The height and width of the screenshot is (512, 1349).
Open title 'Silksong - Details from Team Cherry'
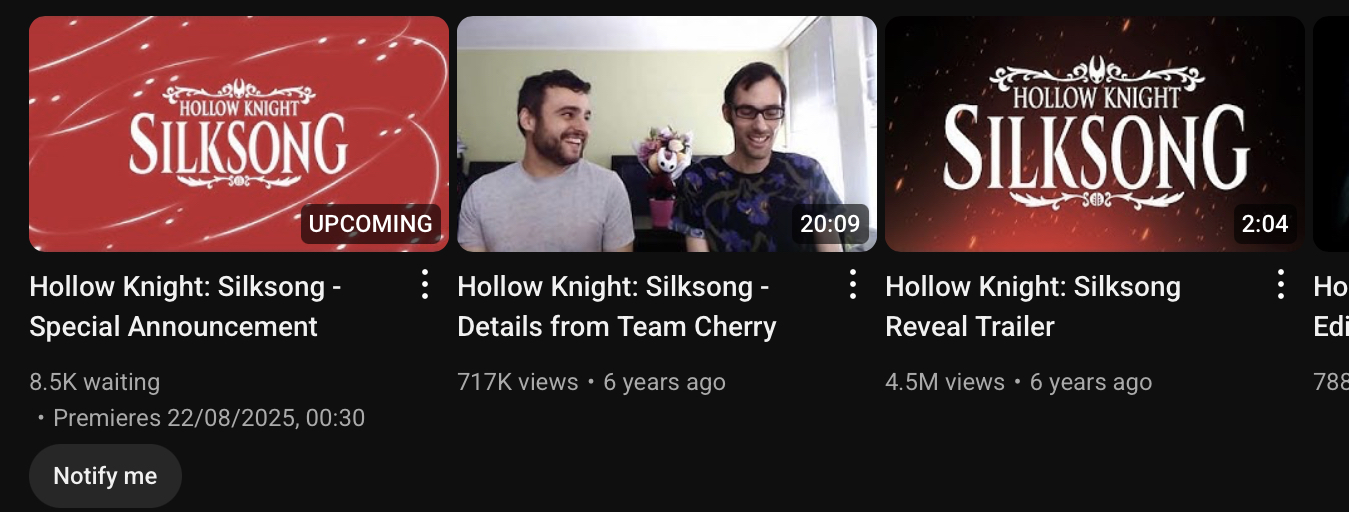pyautogui.click(x=617, y=307)
